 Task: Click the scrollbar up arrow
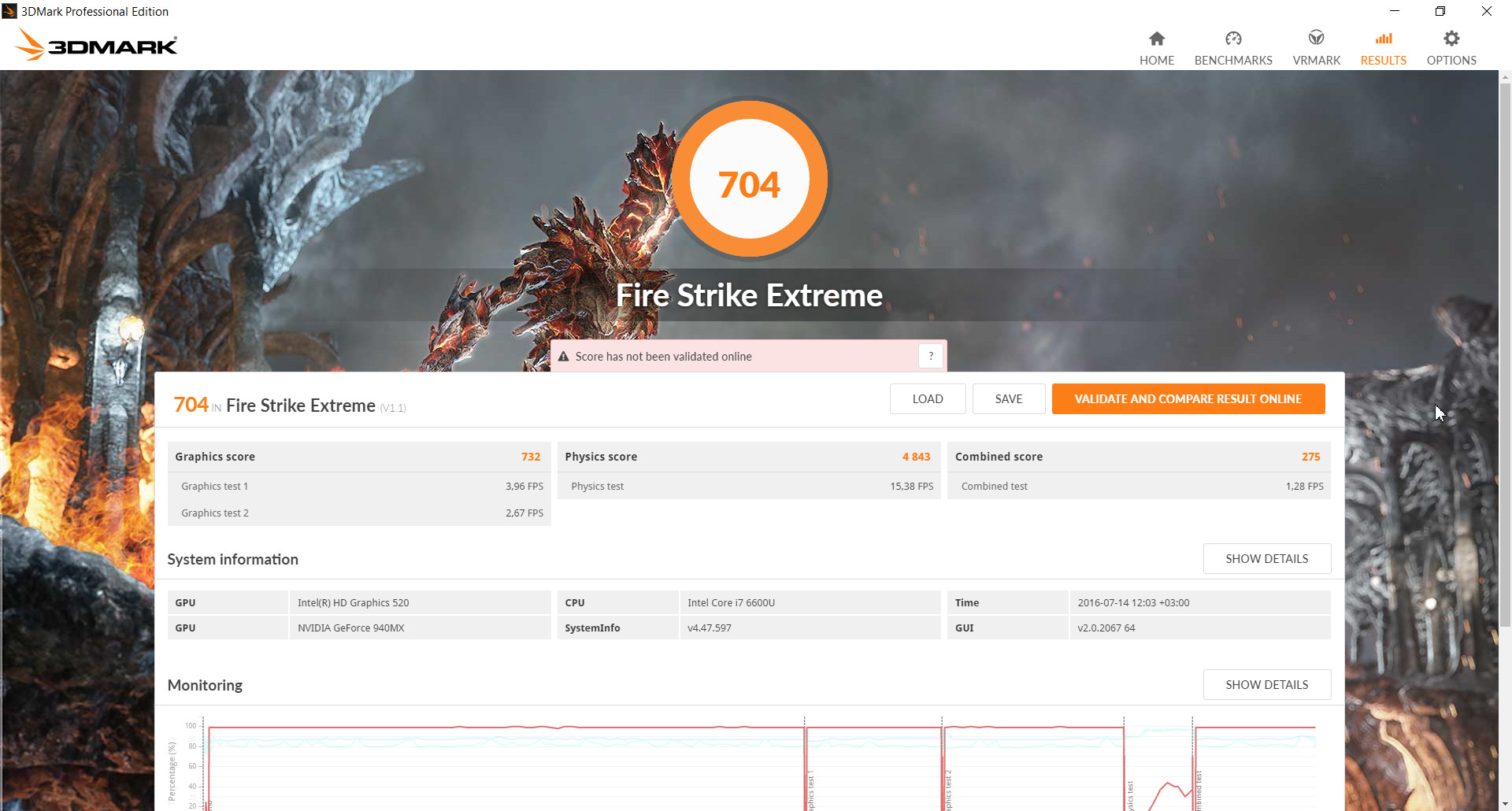tap(1505, 77)
